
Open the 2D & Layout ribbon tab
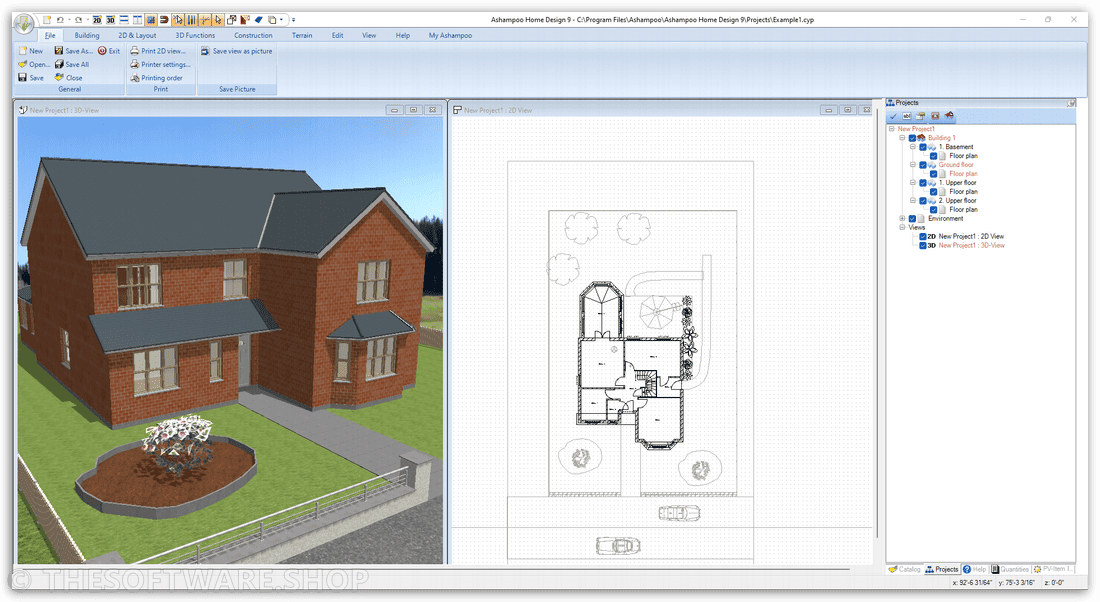[x=137, y=35]
